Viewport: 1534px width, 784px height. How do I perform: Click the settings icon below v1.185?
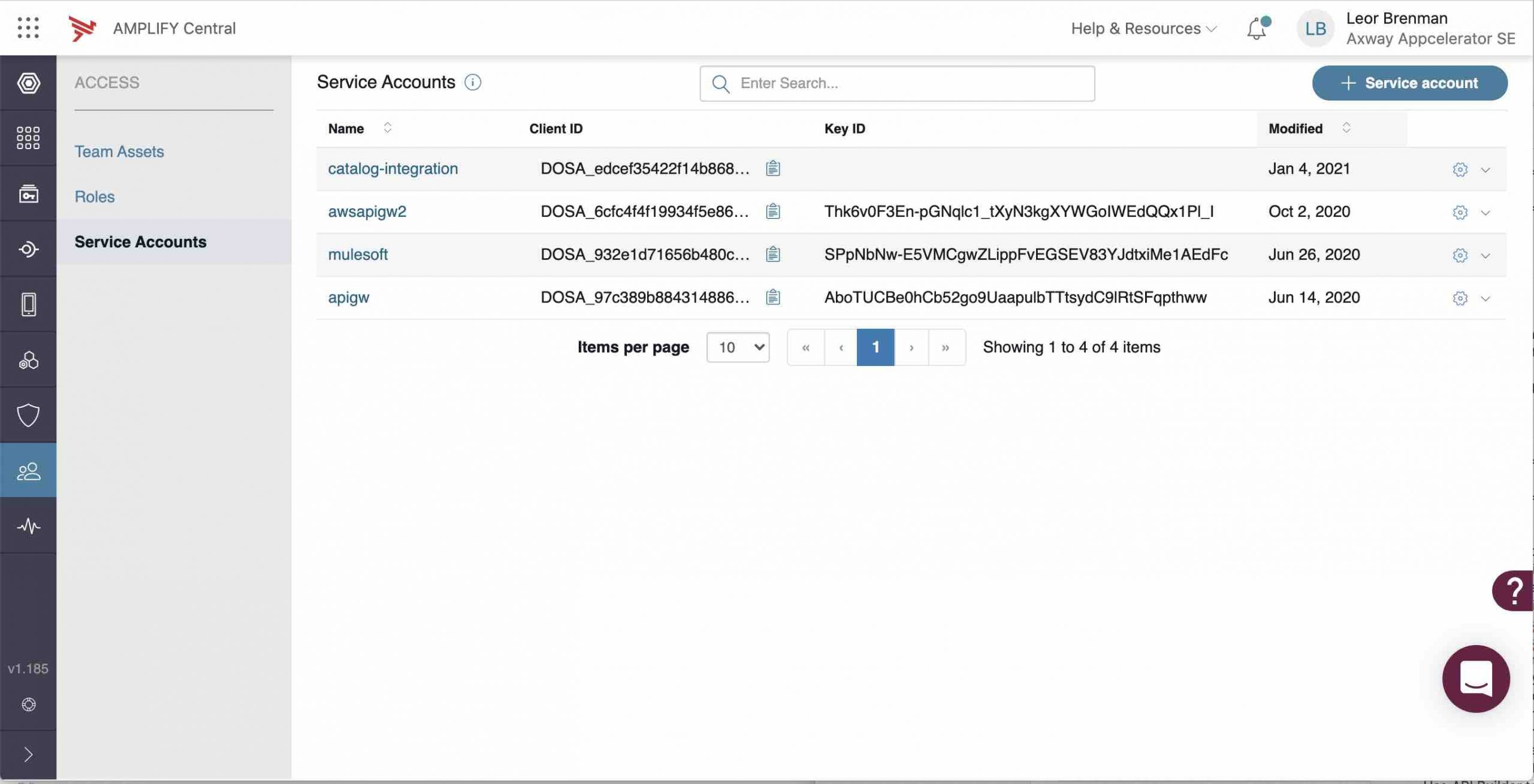[x=28, y=704]
